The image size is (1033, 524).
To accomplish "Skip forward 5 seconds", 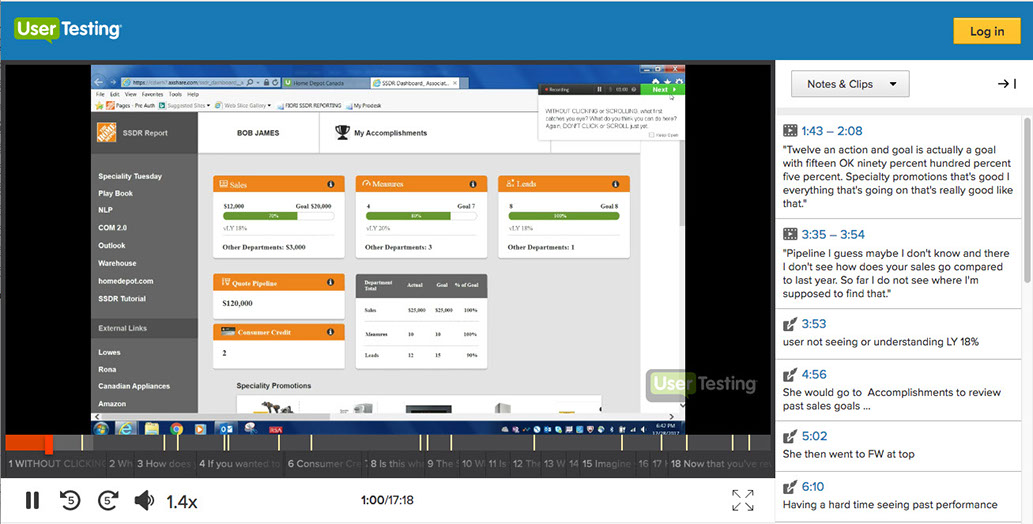I will 108,500.
